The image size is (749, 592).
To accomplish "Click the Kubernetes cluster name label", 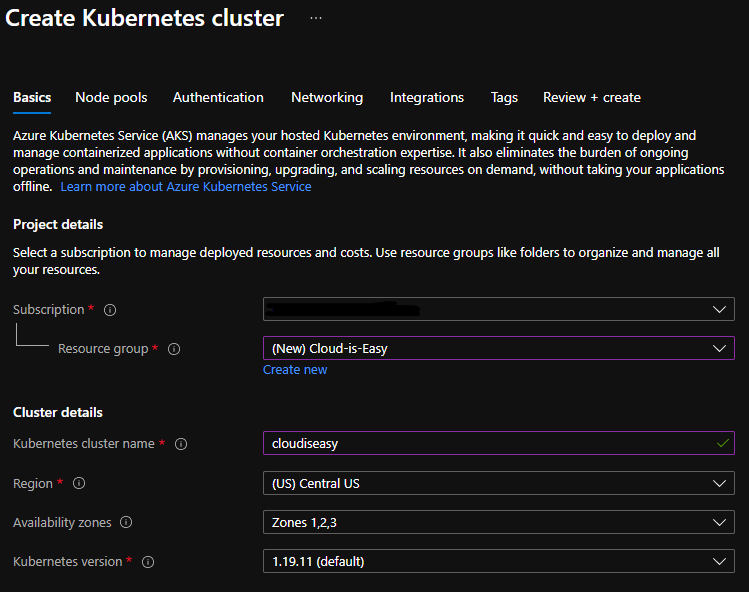I will (x=84, y=443).
